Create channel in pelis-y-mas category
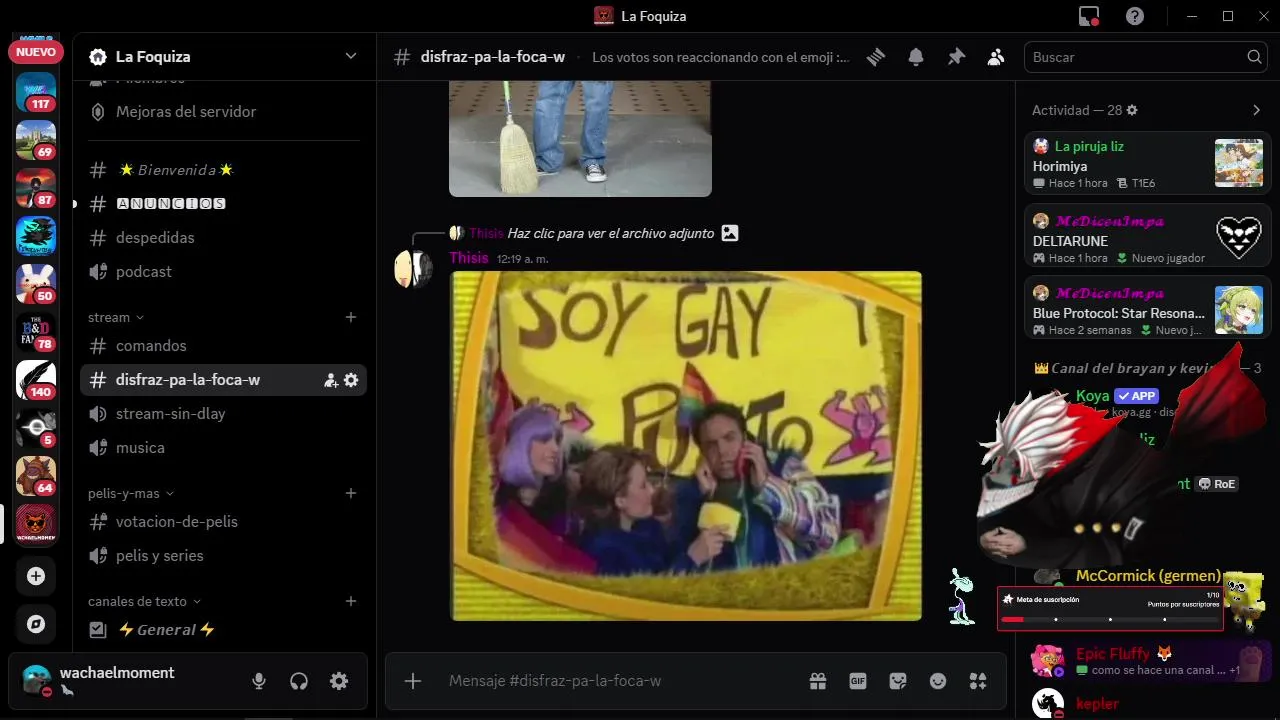This screenshot has height=720, width=1280. click(x=351, y=493)
